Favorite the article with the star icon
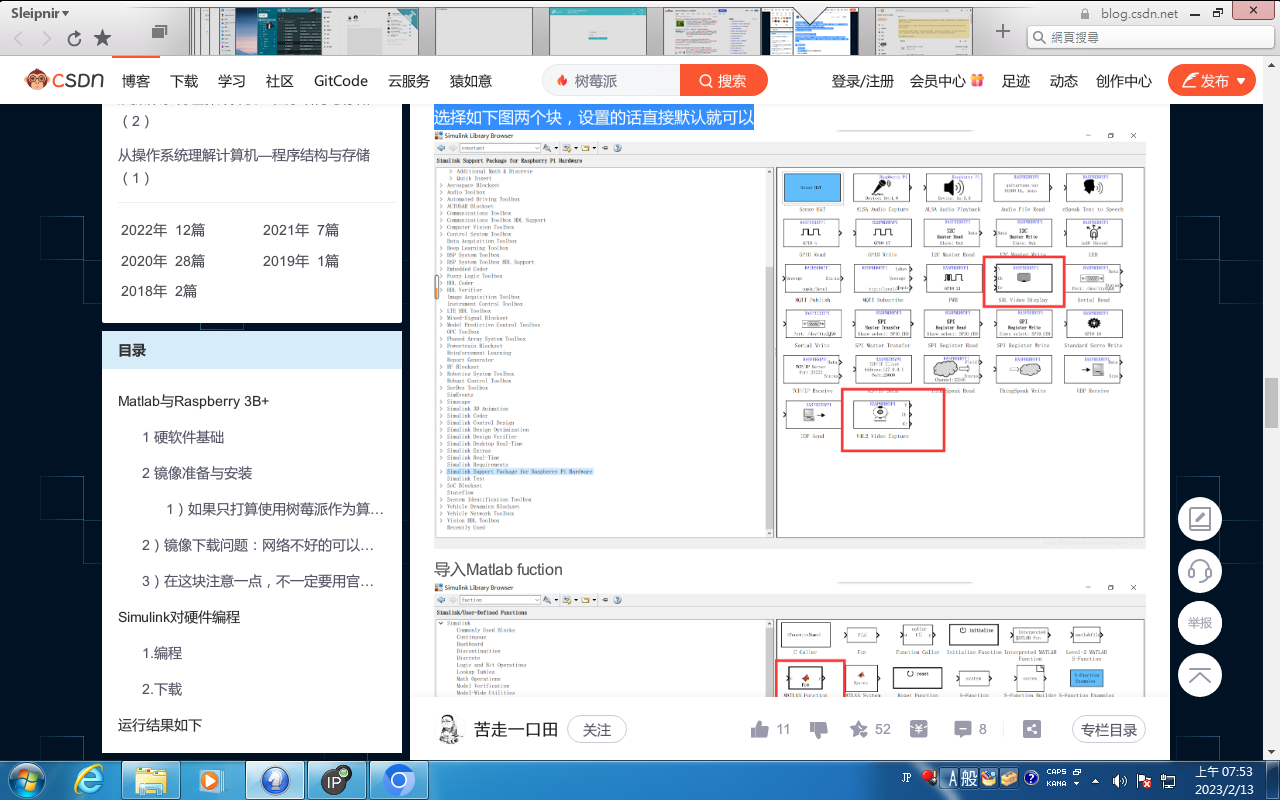Screen dimensions: 1280x800 [858, 729]
